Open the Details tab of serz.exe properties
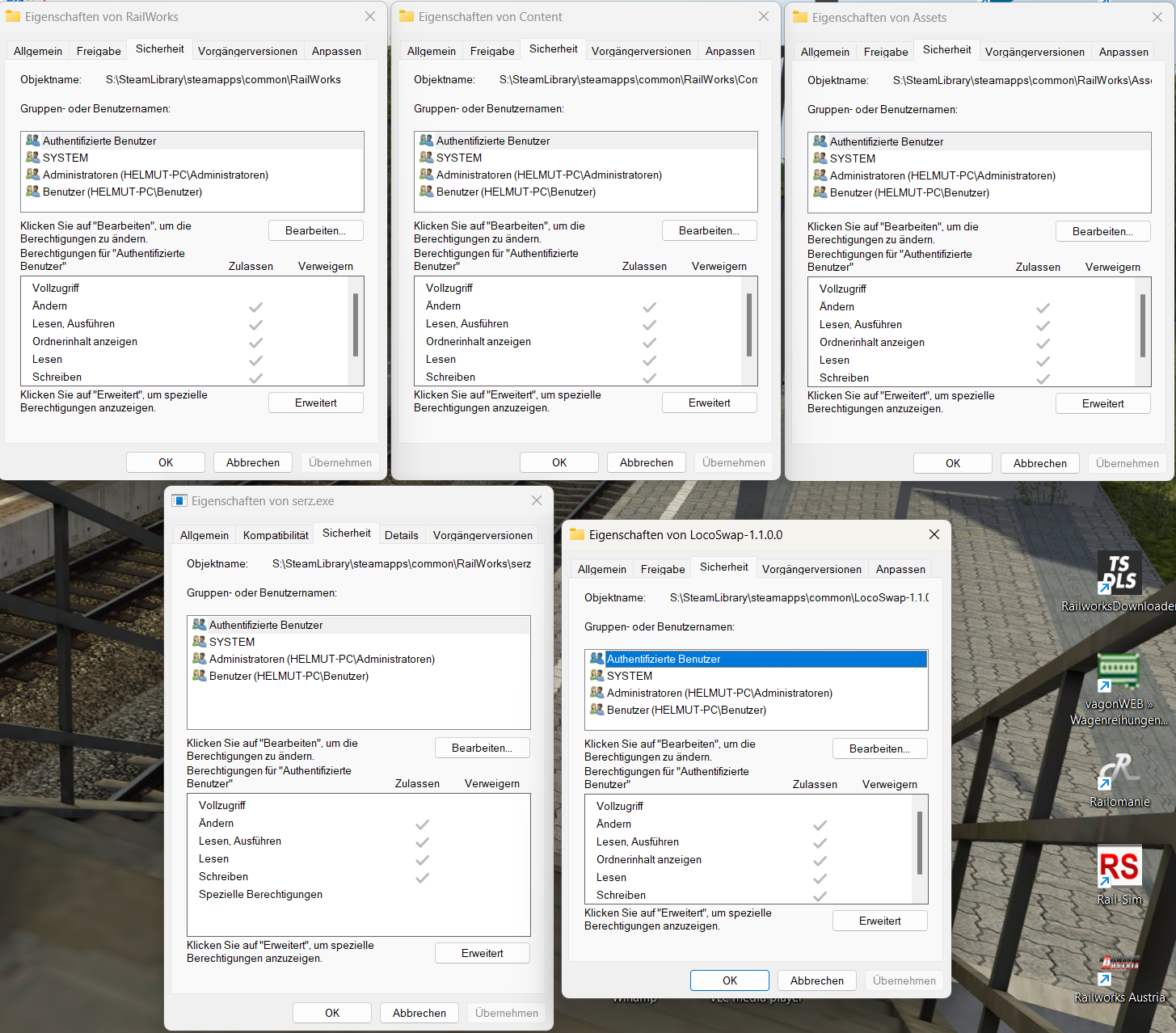Screen dimensions: 1176x1033 click(x=401, y=535)
